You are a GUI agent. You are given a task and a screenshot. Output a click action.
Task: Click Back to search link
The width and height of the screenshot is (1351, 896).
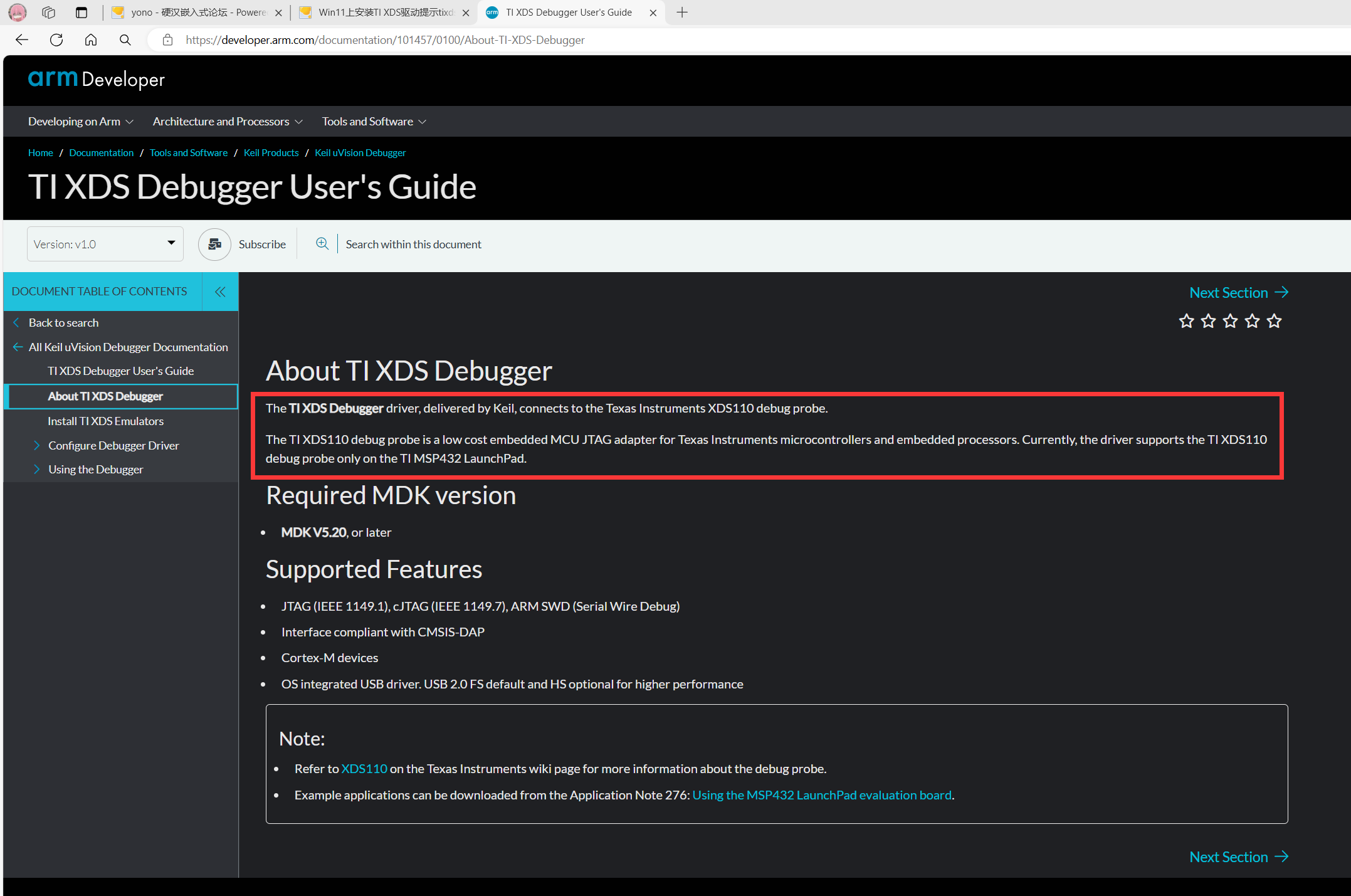[63, 323]
